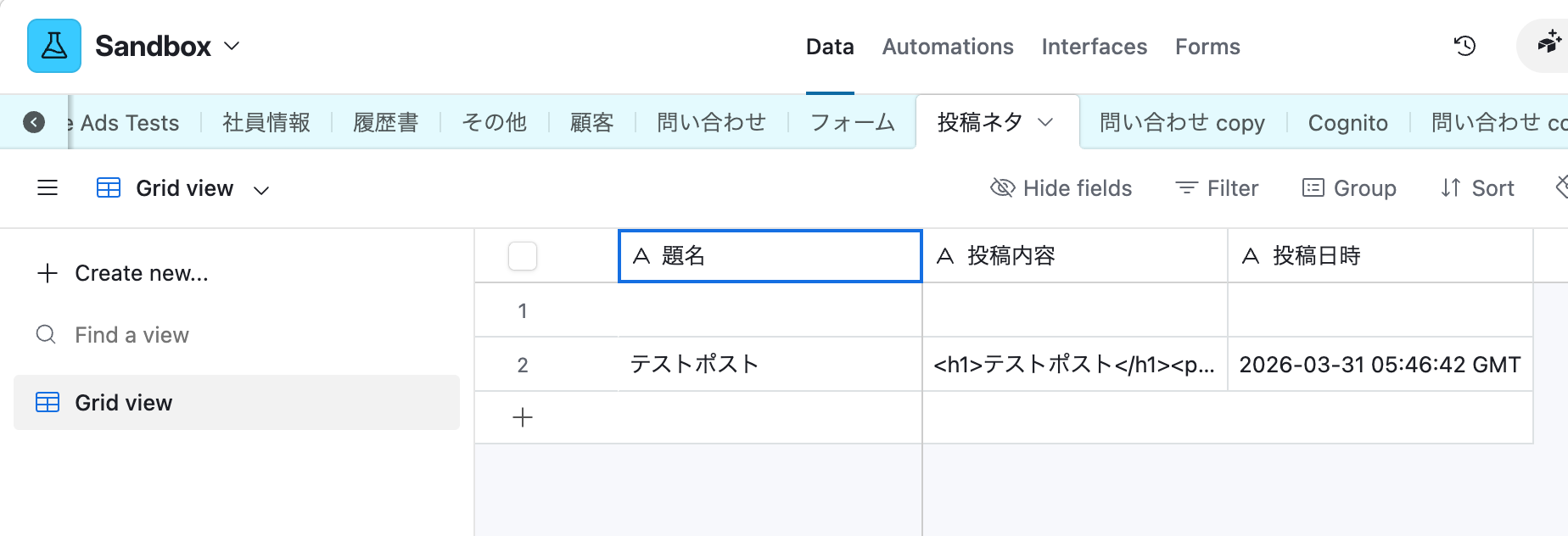Toggle the select all rows checkbox
The height and width of the screenshot is (536, 1568).
[523, 256]
